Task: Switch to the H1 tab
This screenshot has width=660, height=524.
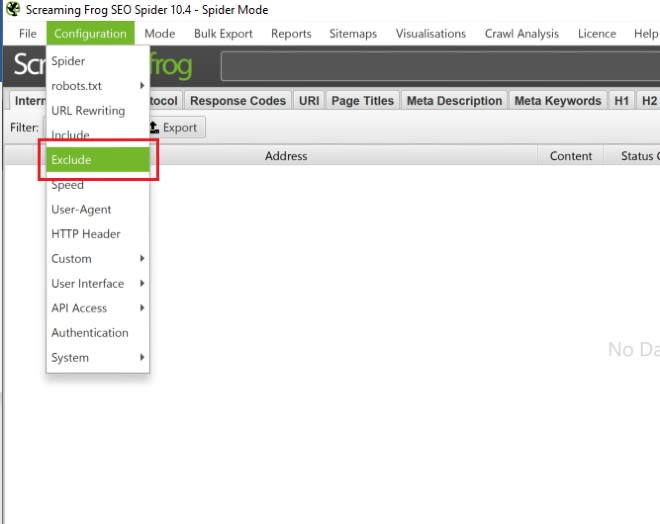Action: 621,101
